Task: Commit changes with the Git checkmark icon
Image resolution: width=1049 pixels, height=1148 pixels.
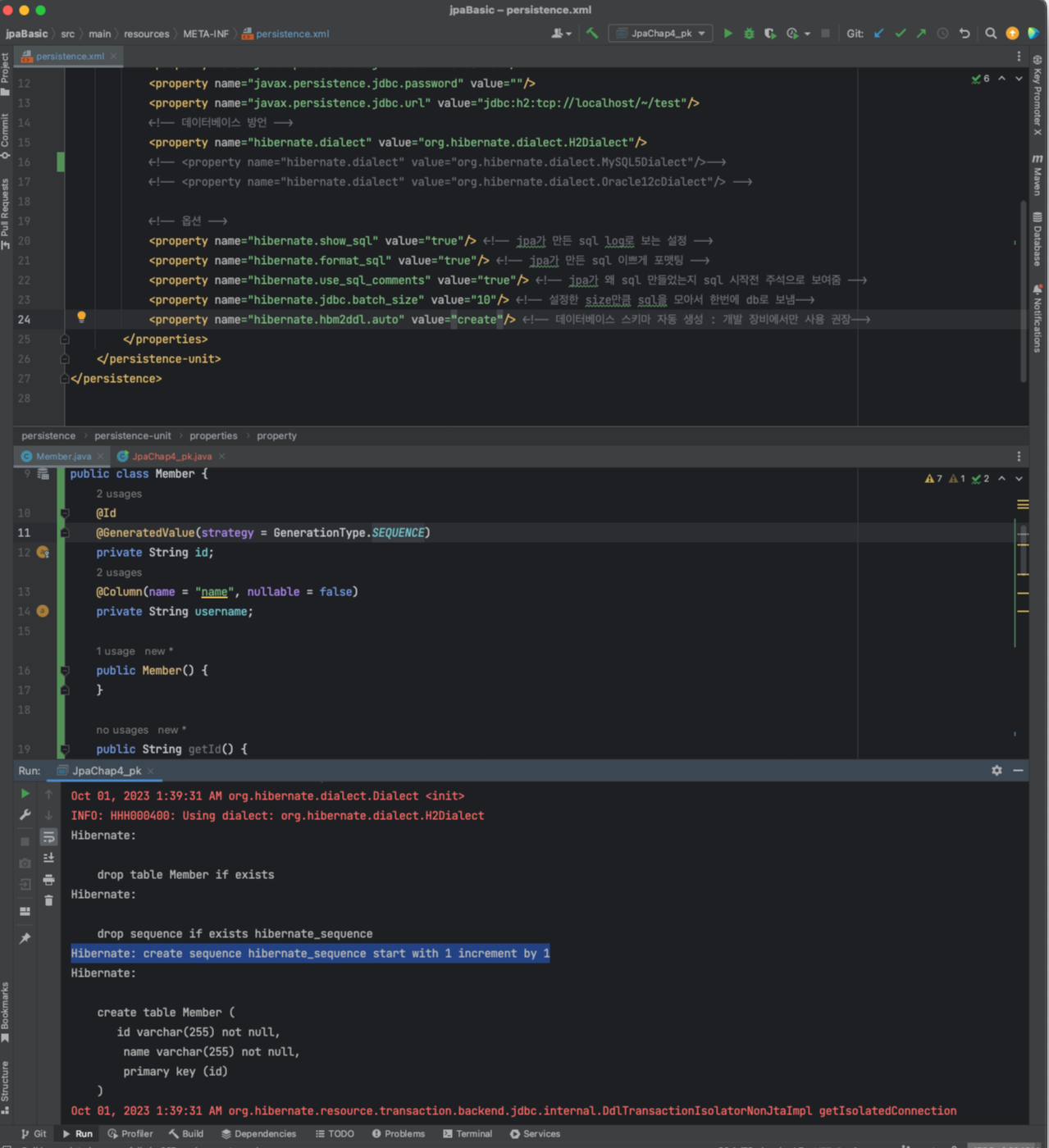Action: coord(901,34)
